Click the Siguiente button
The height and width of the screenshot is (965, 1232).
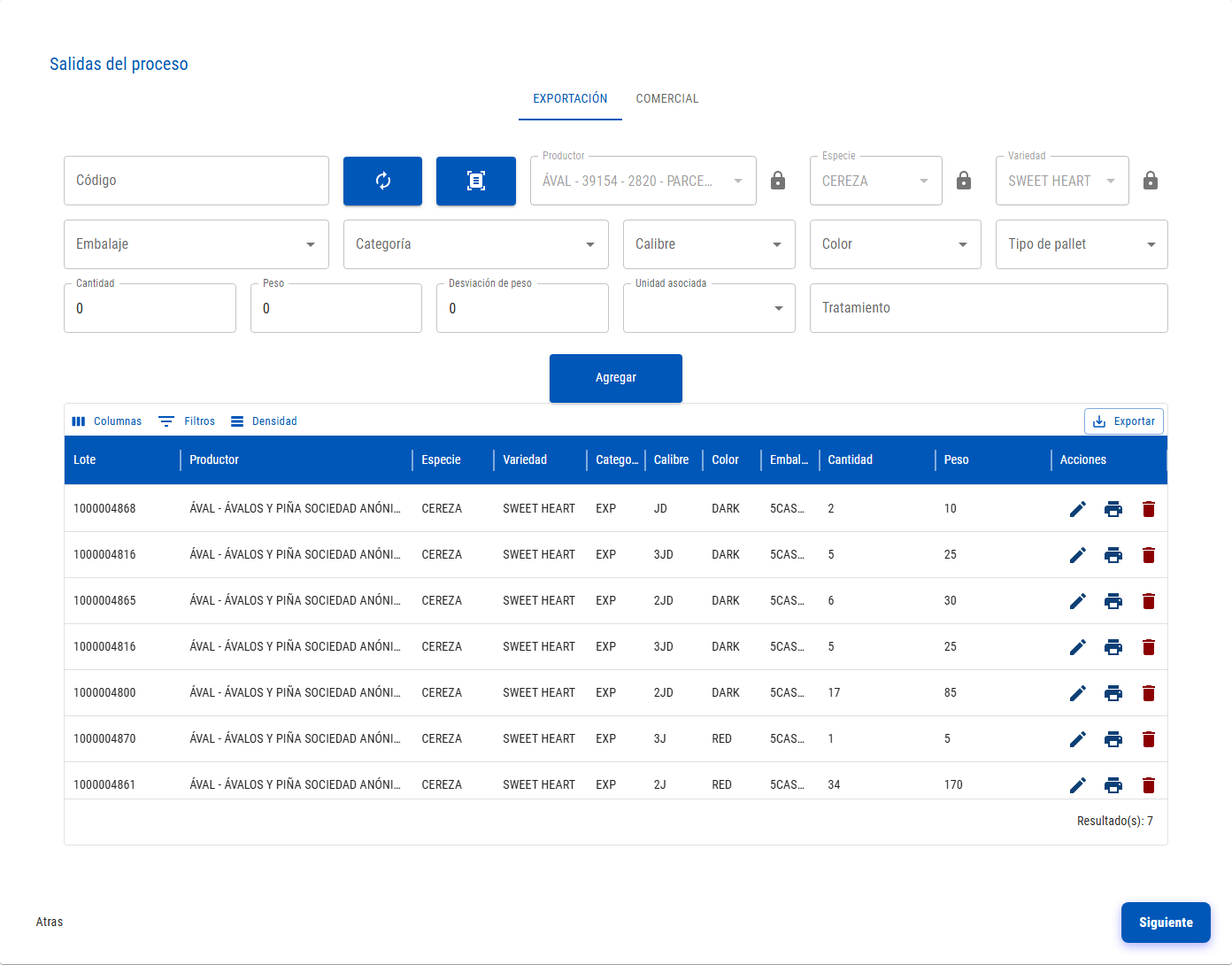tap(1166, 923)
